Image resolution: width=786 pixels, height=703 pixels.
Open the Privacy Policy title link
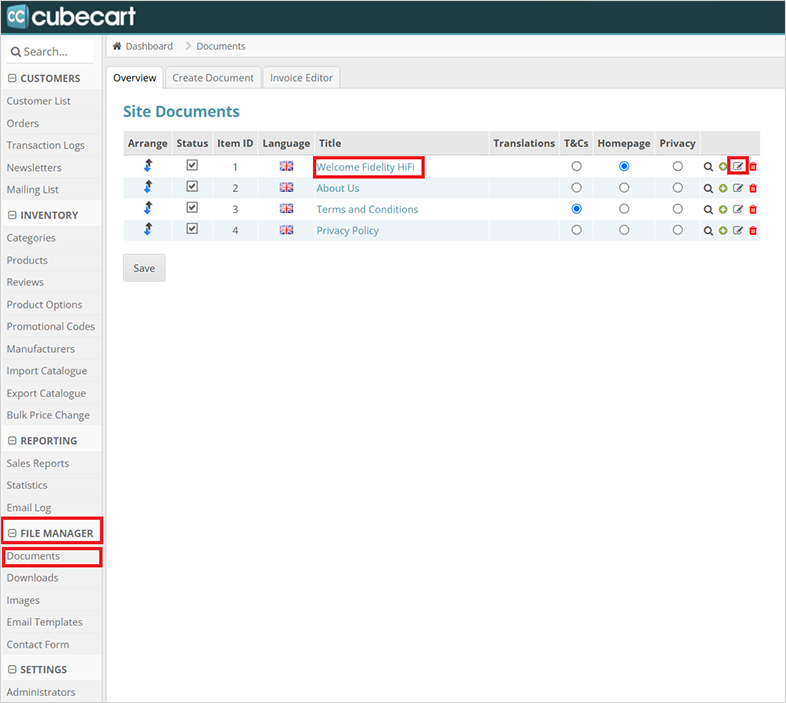(x=347, y=231)
